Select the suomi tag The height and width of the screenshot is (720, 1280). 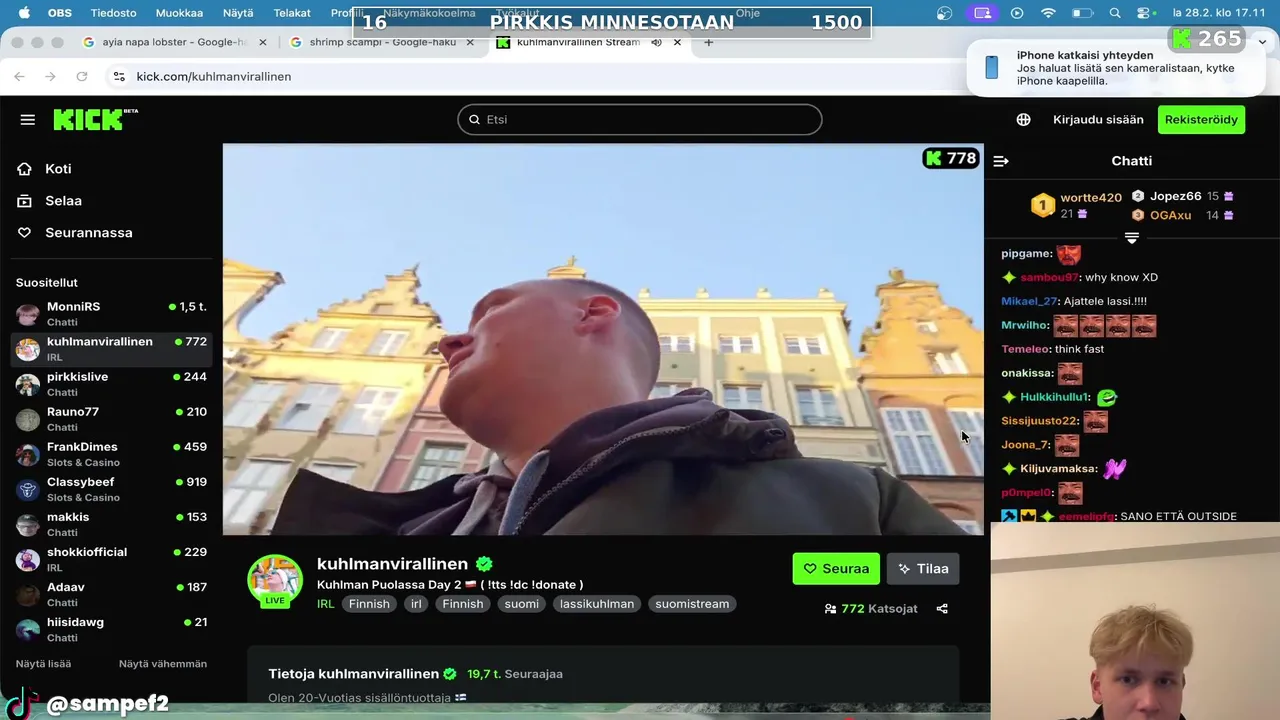pos(521,604)
